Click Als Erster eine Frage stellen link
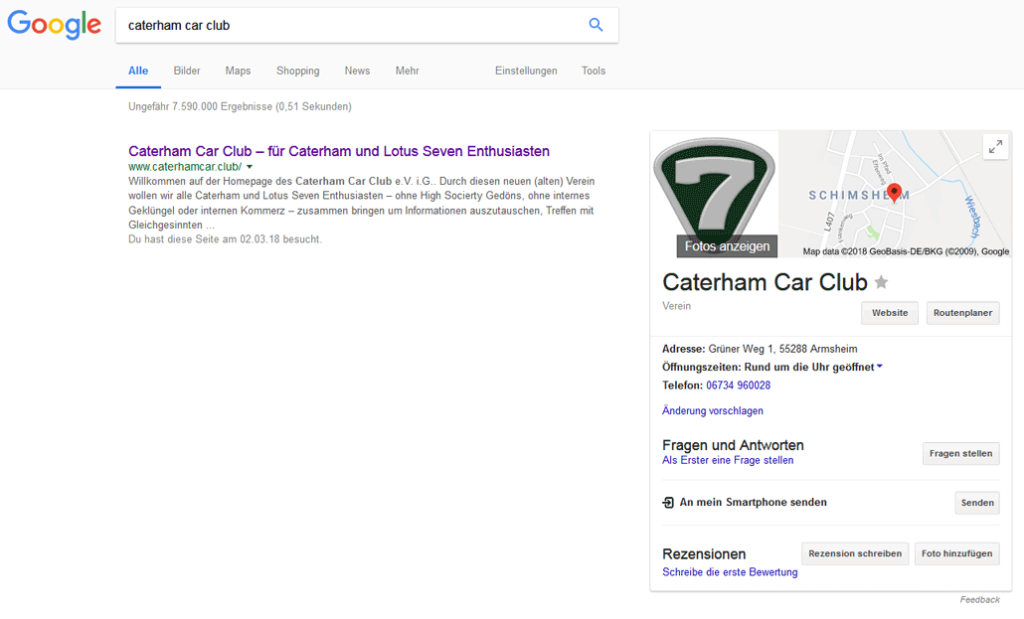This screenshot has height=619, width=1024. click(728, 460)
